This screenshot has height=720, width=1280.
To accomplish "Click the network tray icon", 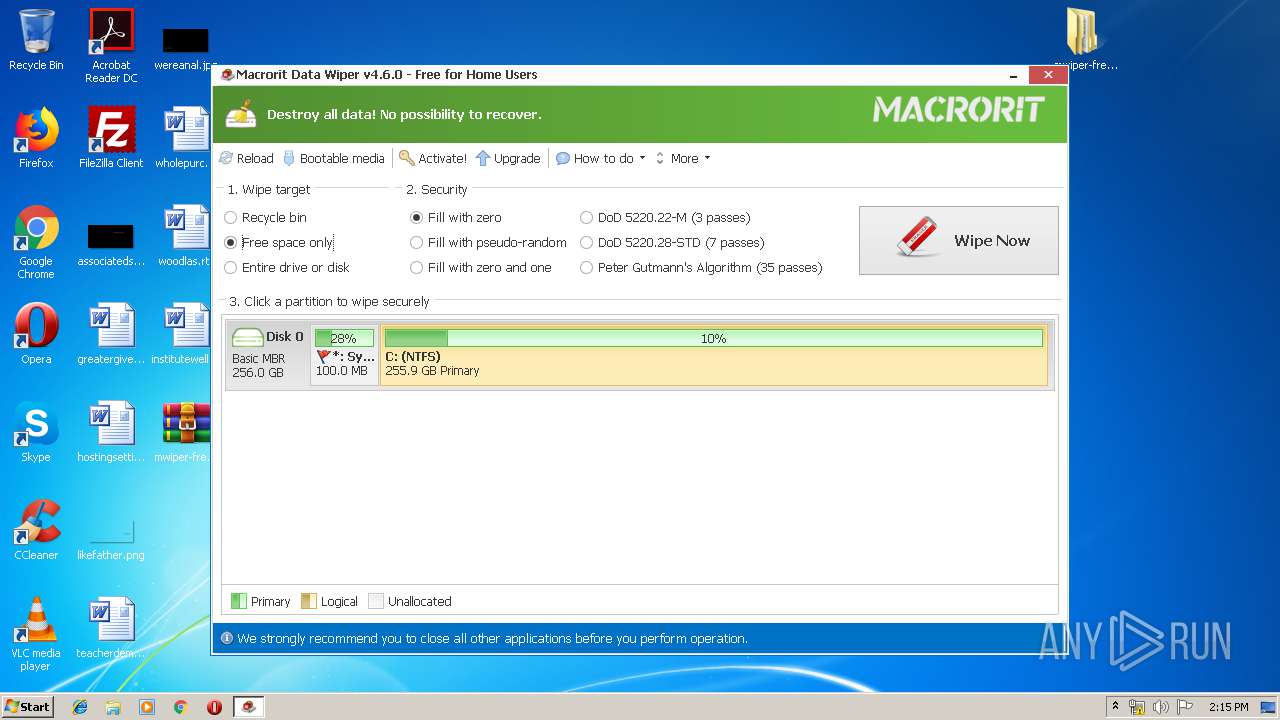I will [x=1137, y=707].
